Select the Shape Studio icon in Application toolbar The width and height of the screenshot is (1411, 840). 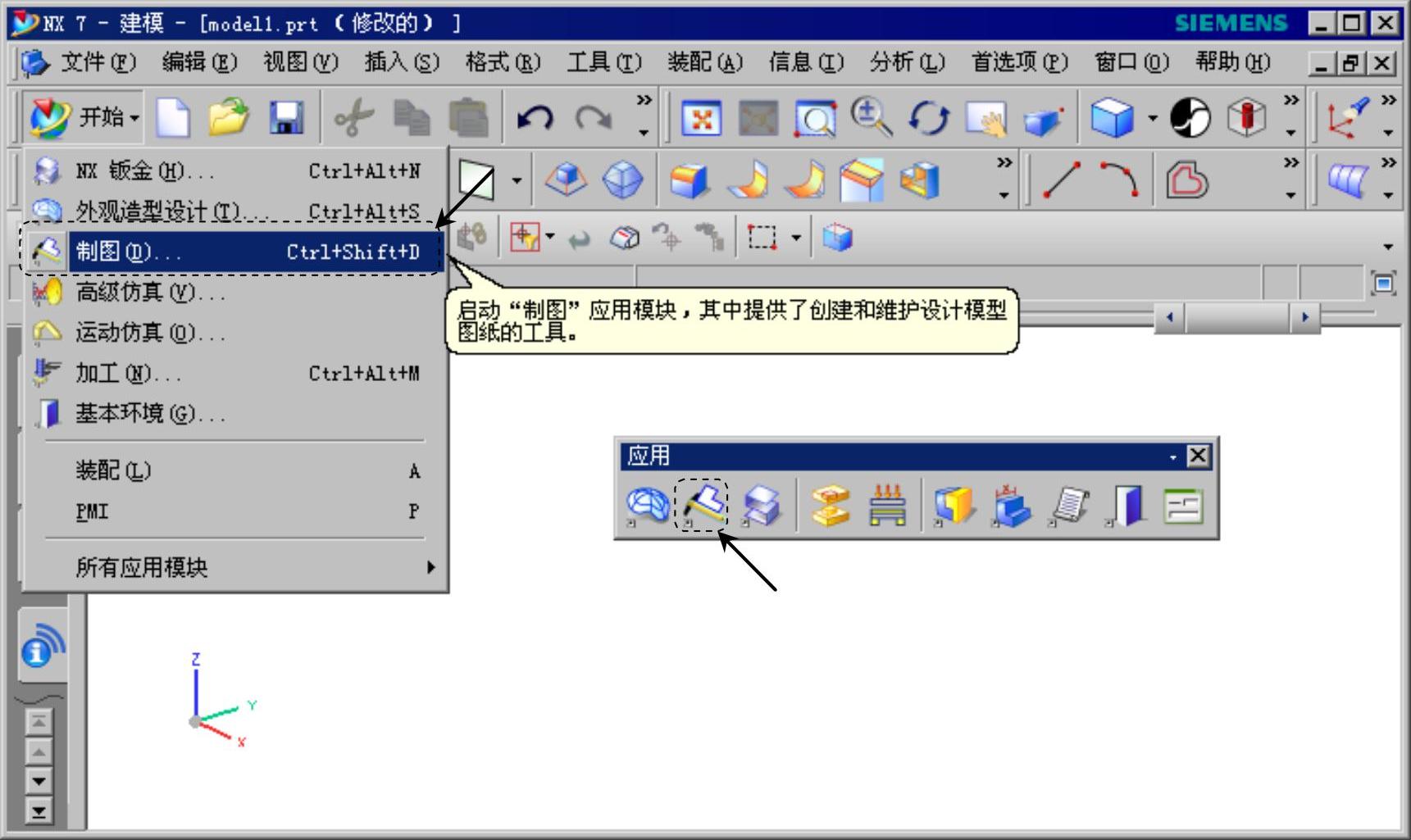point(648,506)
